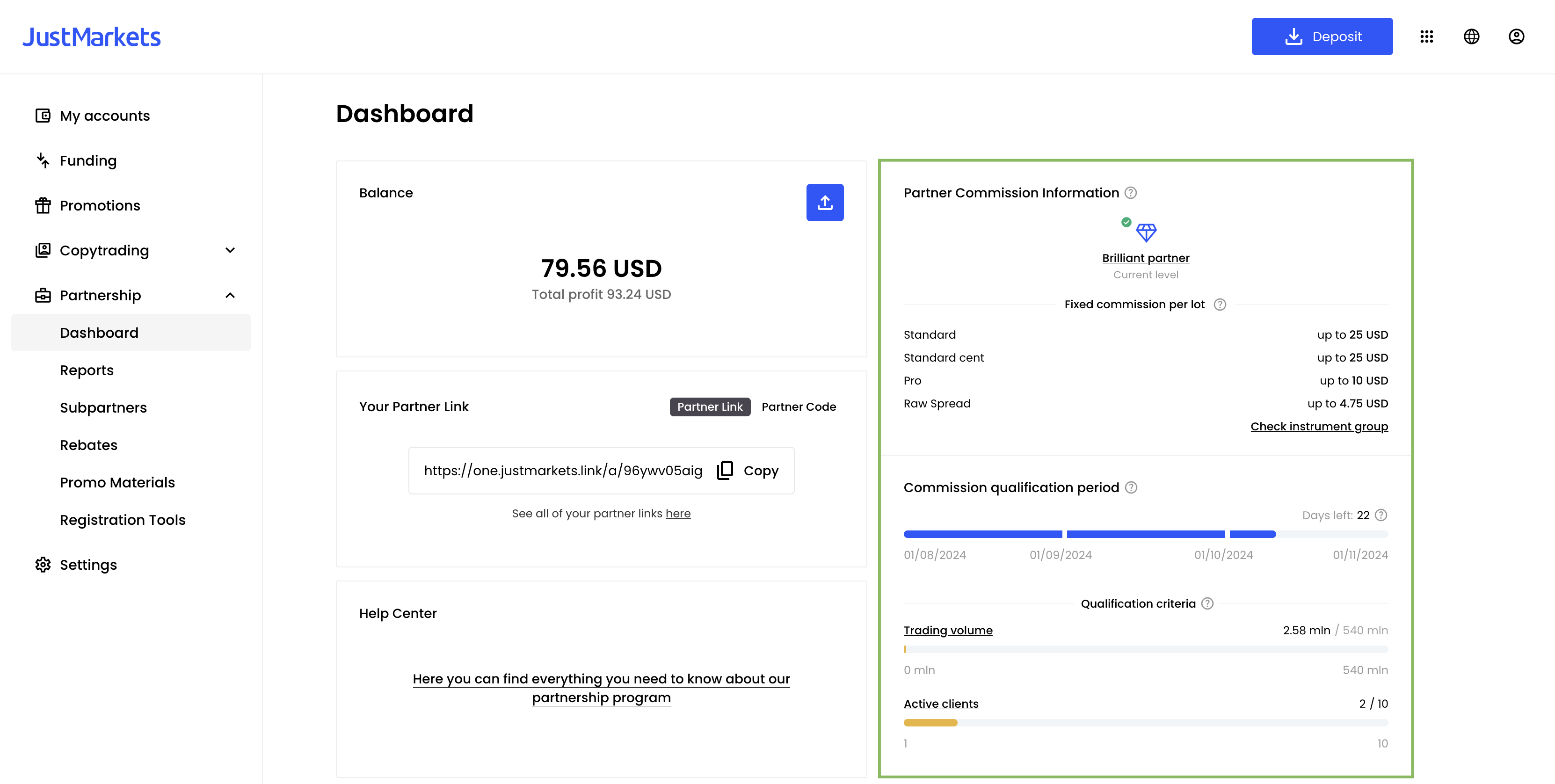Screen dimensions: 1555x784
Task: Click the globe language icon
Action: pyautogui.click(x=1472, y=36)
